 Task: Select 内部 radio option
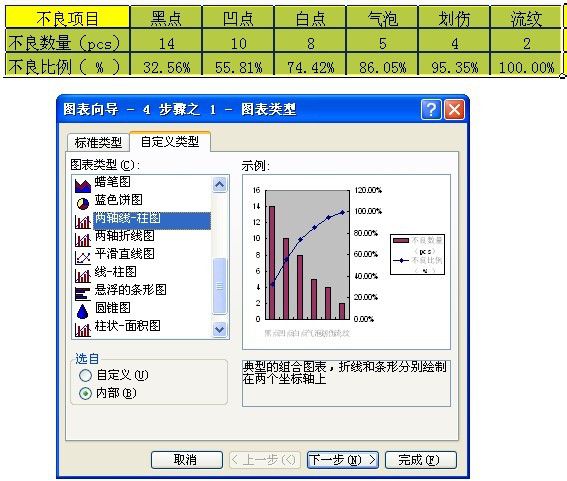[85, 393]
